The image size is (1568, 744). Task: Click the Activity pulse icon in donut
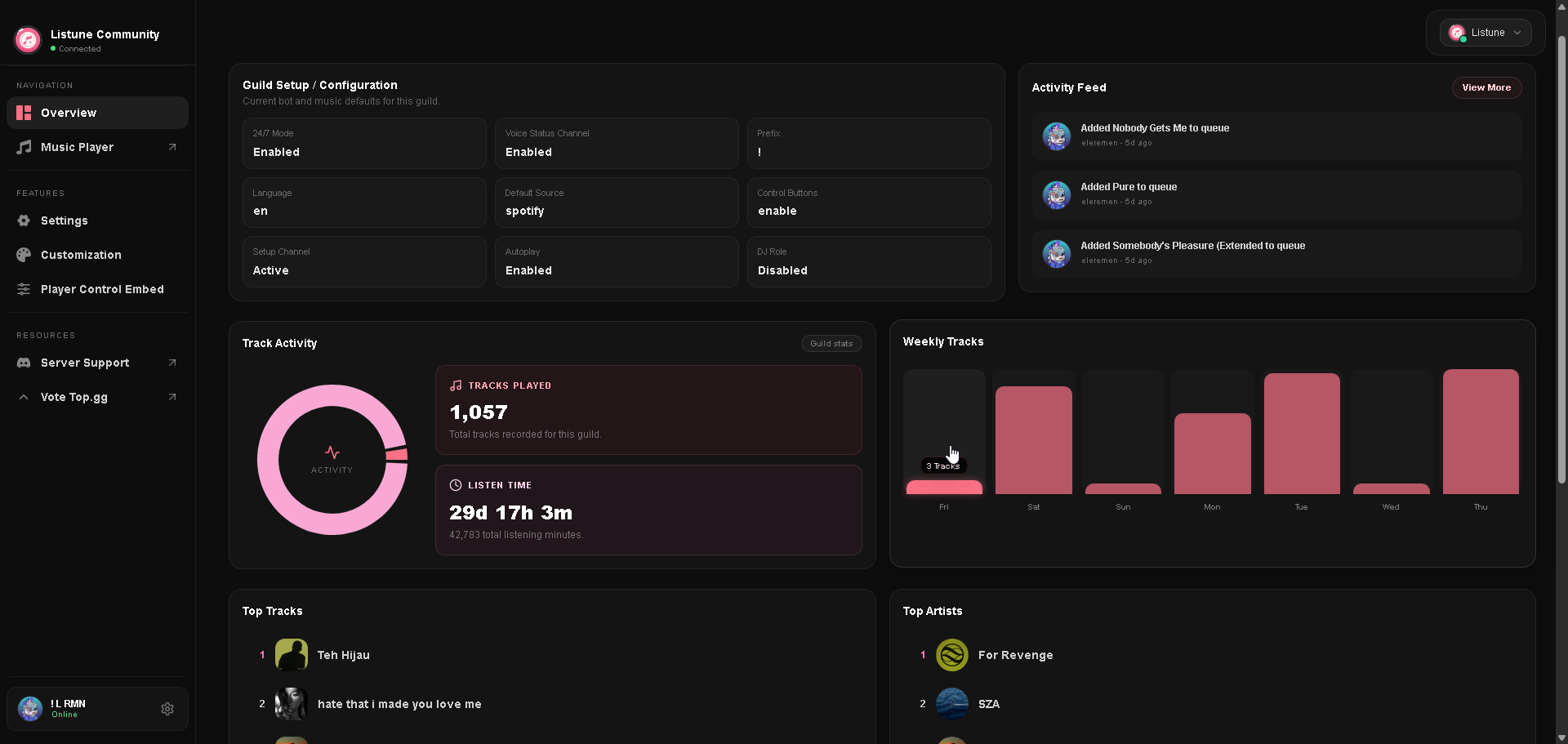pos(332,452)
